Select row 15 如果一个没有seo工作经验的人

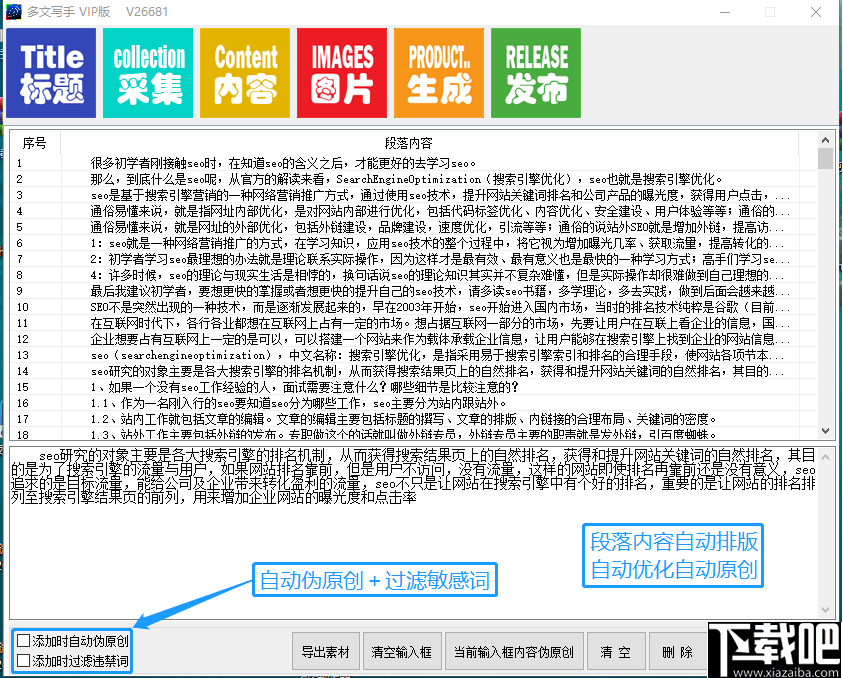click(x=404, y=387)
